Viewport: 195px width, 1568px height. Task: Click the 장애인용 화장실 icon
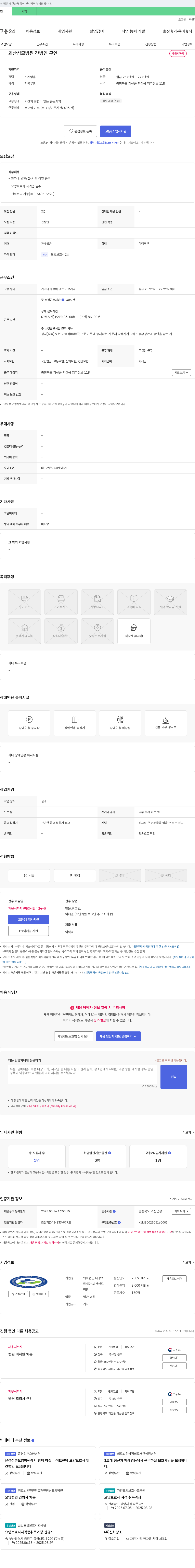pos(120,723)
